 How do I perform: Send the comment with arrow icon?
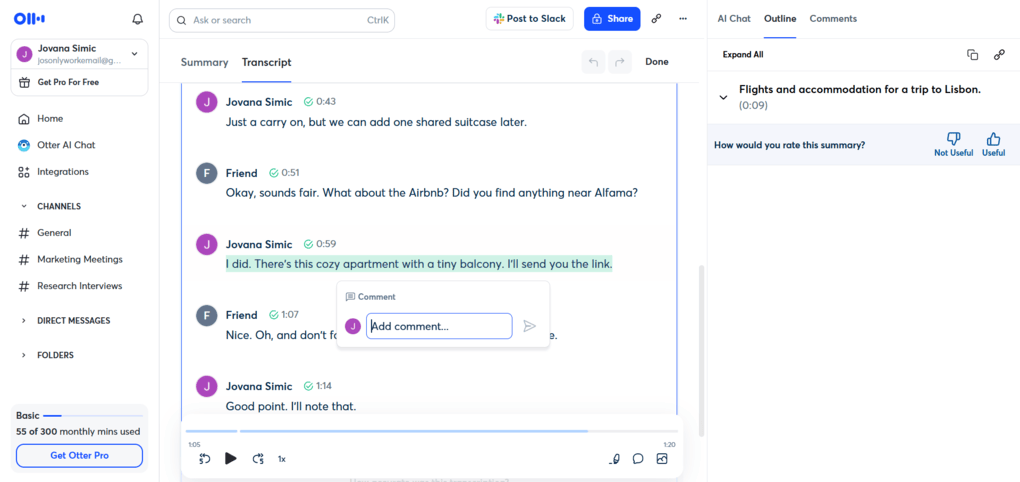[x=530, y=326]
